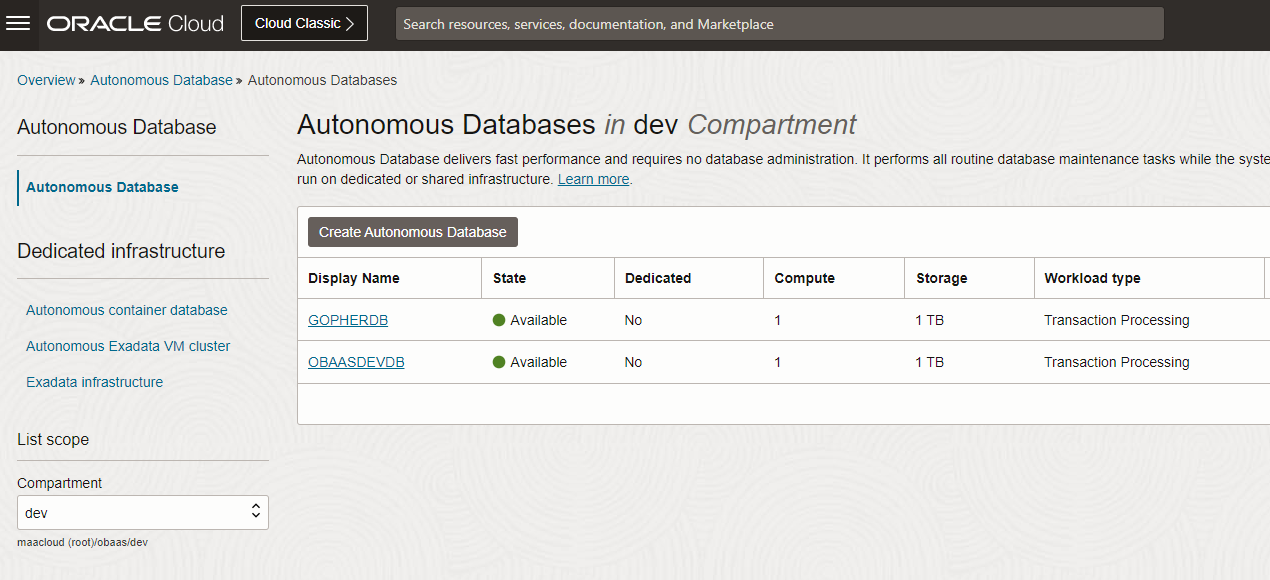Select Autonomous Database in the sidebar
Image resolution: width=1270 pixels, height=580 pixels.
[x=102, y=187]
